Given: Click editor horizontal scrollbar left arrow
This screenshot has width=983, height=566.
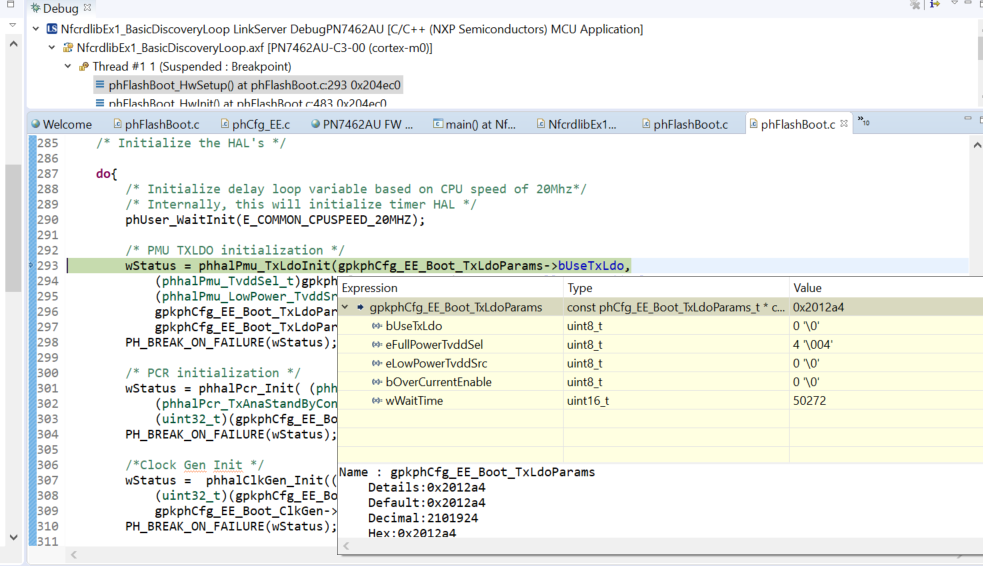Looking at the screenshot, I should click(x=74, y=555).
